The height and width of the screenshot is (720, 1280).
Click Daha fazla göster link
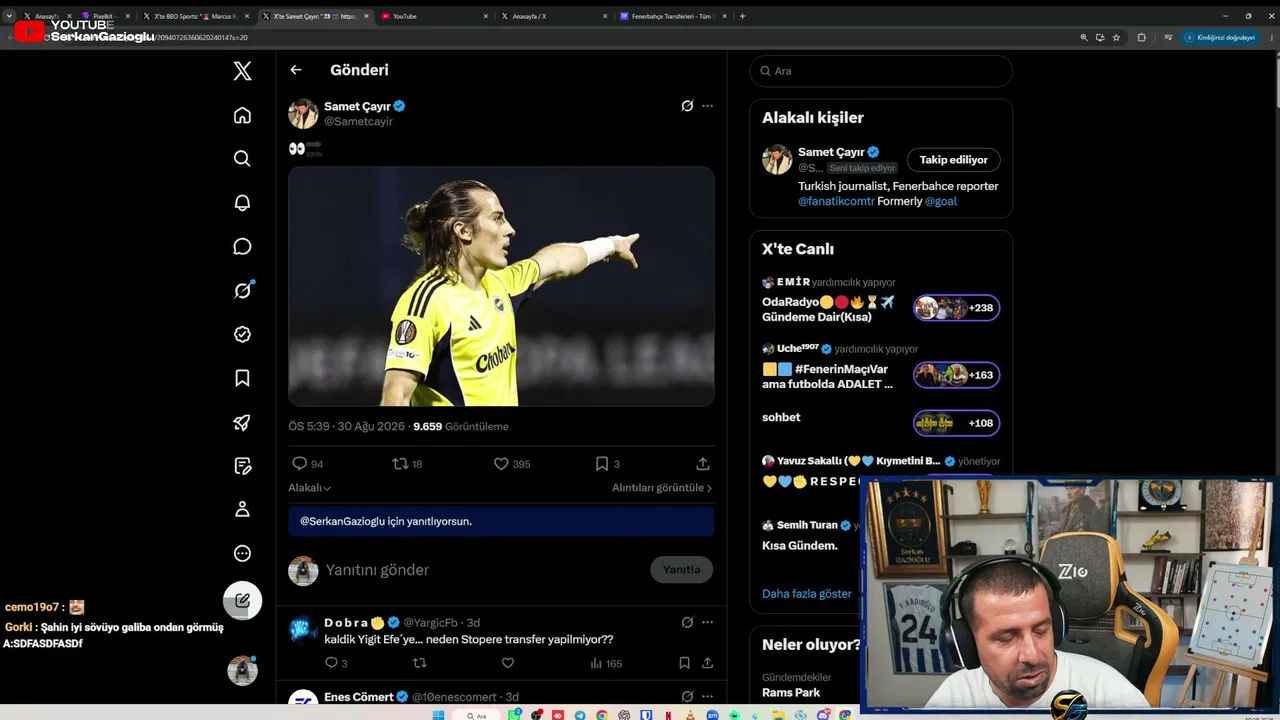pyautogui.click(x=807, y=594)
